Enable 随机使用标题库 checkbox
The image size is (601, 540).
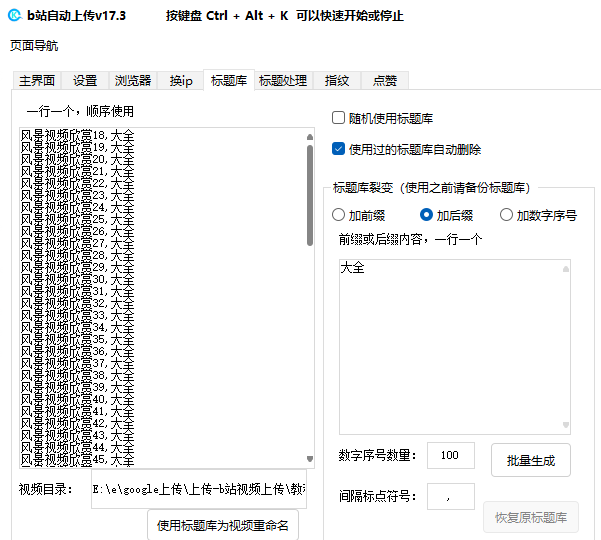339,118
